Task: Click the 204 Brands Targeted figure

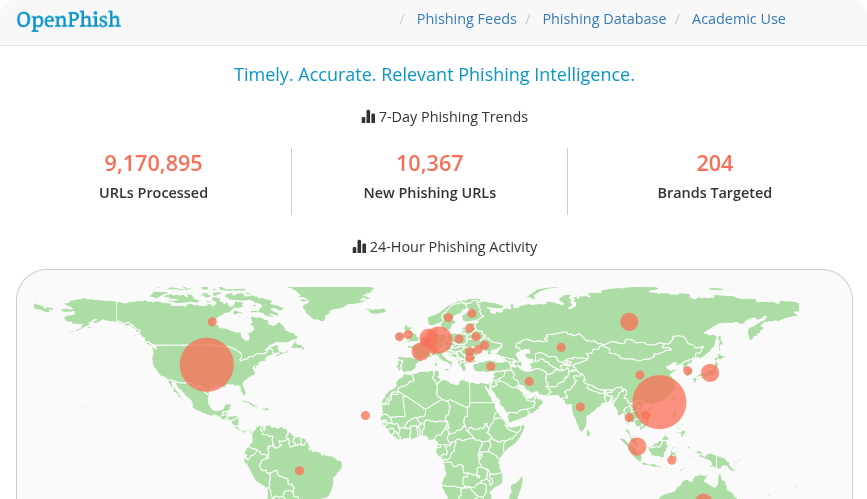Action: pyautogui.click(x=714, y=163)
